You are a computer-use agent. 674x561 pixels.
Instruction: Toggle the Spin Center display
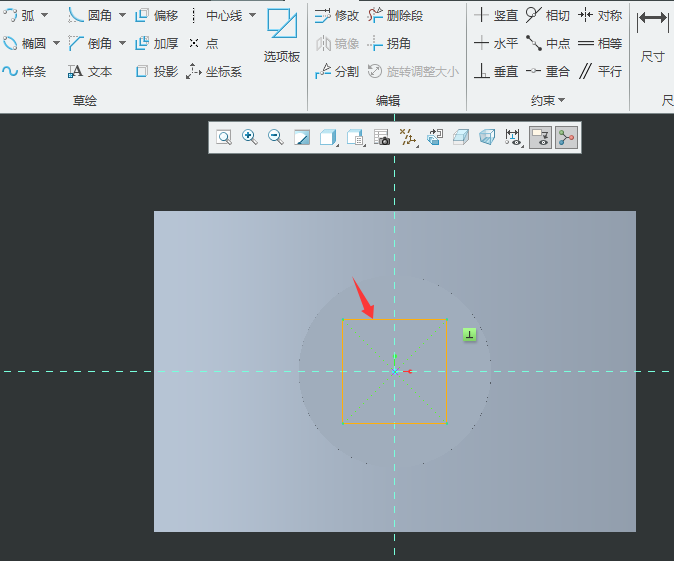click(x=566, y=138)
